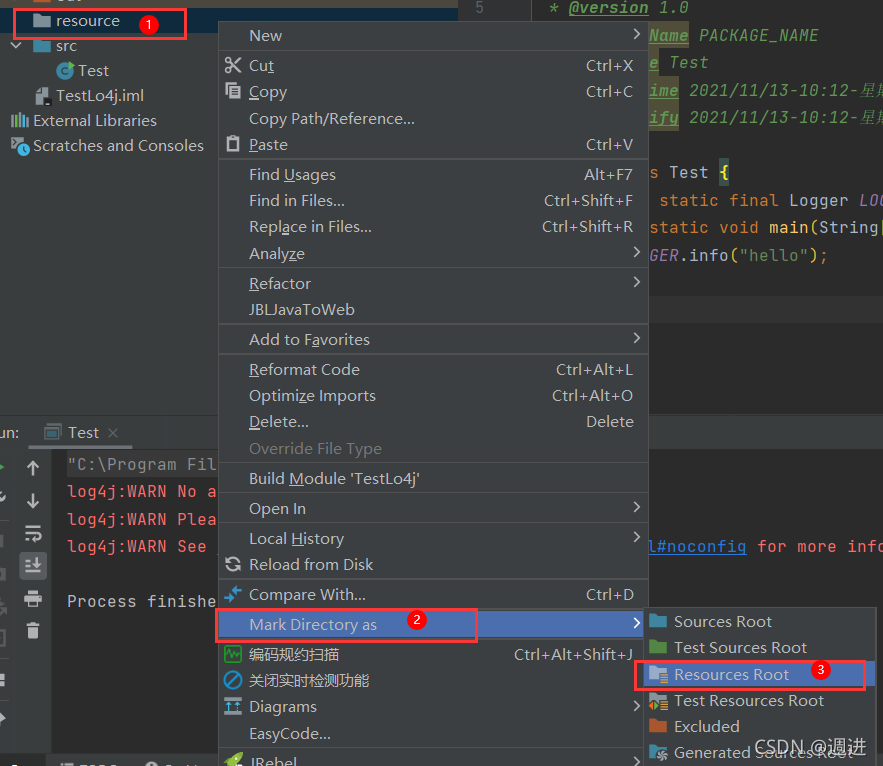
Task: Select Delete... menu entry
Action: pyautogui.click(x=433, y=421)
